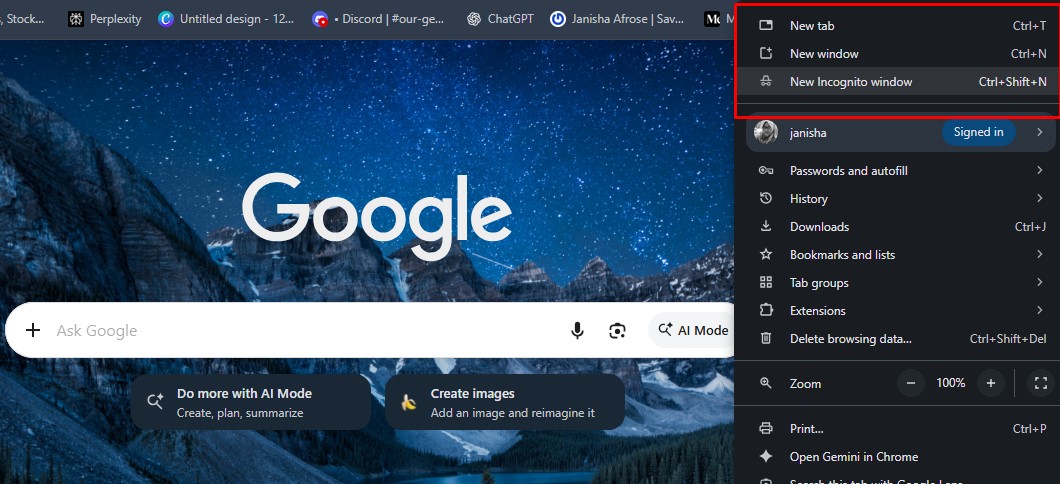Click the Downloads arrow icon
The width and height of the screenshot is (1060, 484).
tap(766, 226)
